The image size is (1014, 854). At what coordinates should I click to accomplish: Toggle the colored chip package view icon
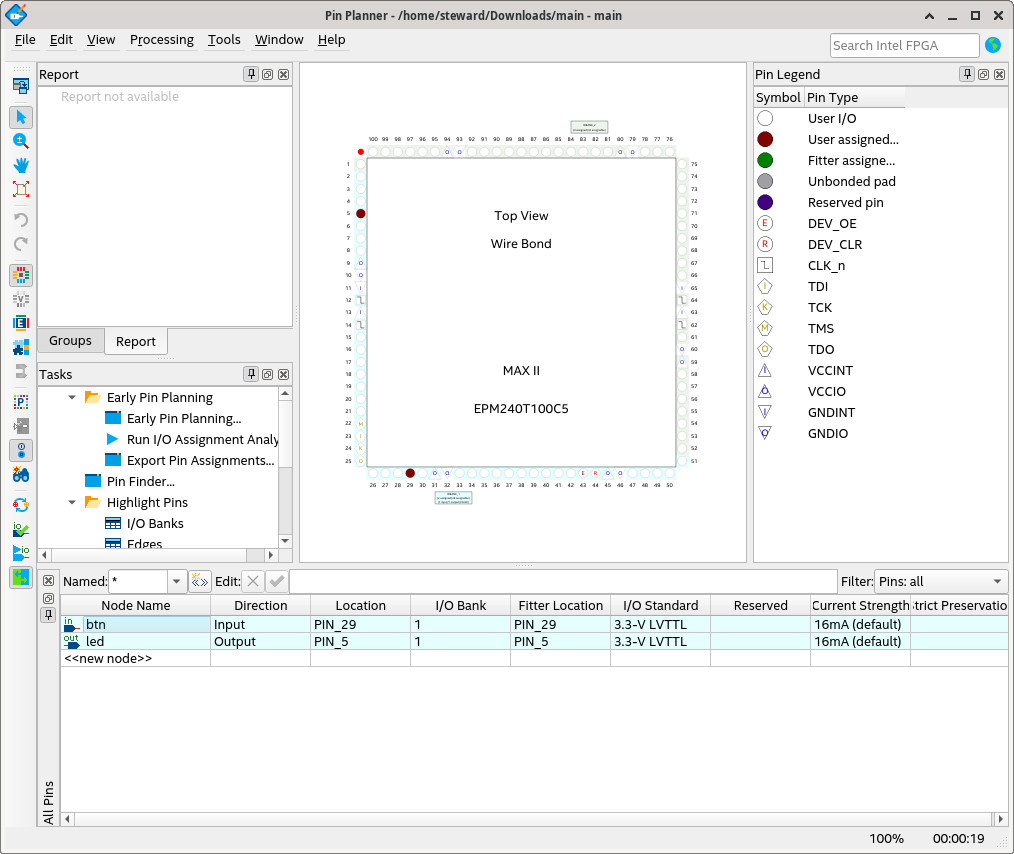click(x=21, y=275)
